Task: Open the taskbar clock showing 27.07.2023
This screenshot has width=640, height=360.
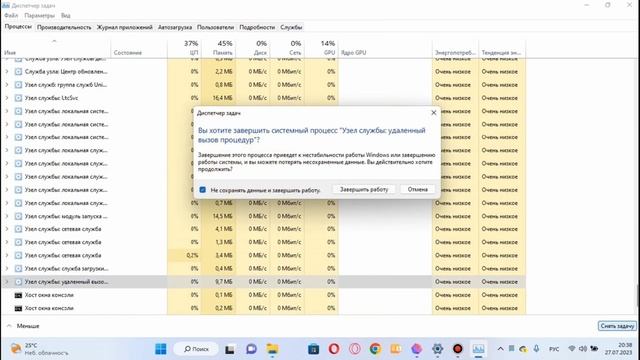Action: (618, 349)
